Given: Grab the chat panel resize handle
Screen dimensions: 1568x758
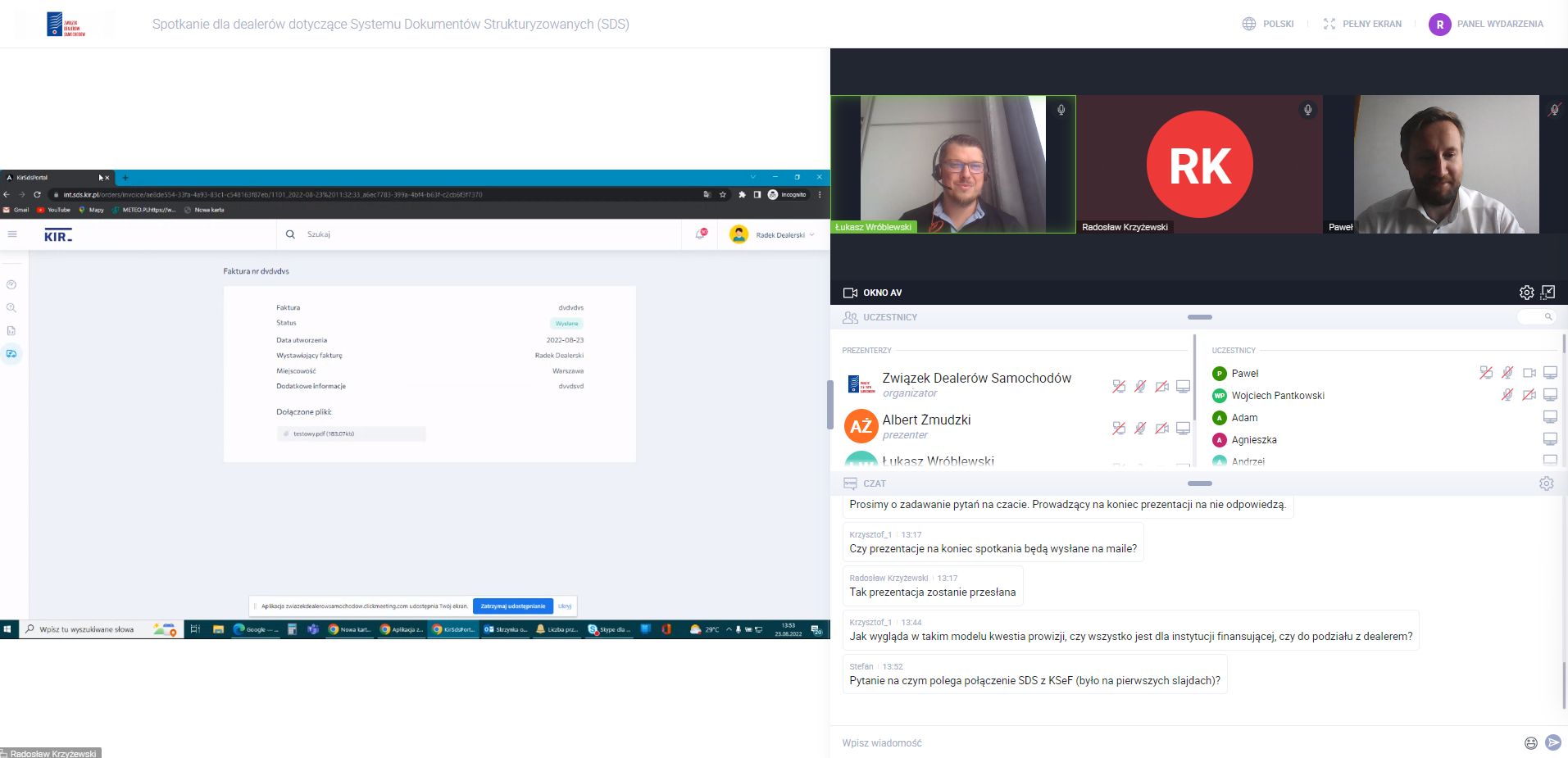Looking at the screenshot, I should [x=1199, y=483].
